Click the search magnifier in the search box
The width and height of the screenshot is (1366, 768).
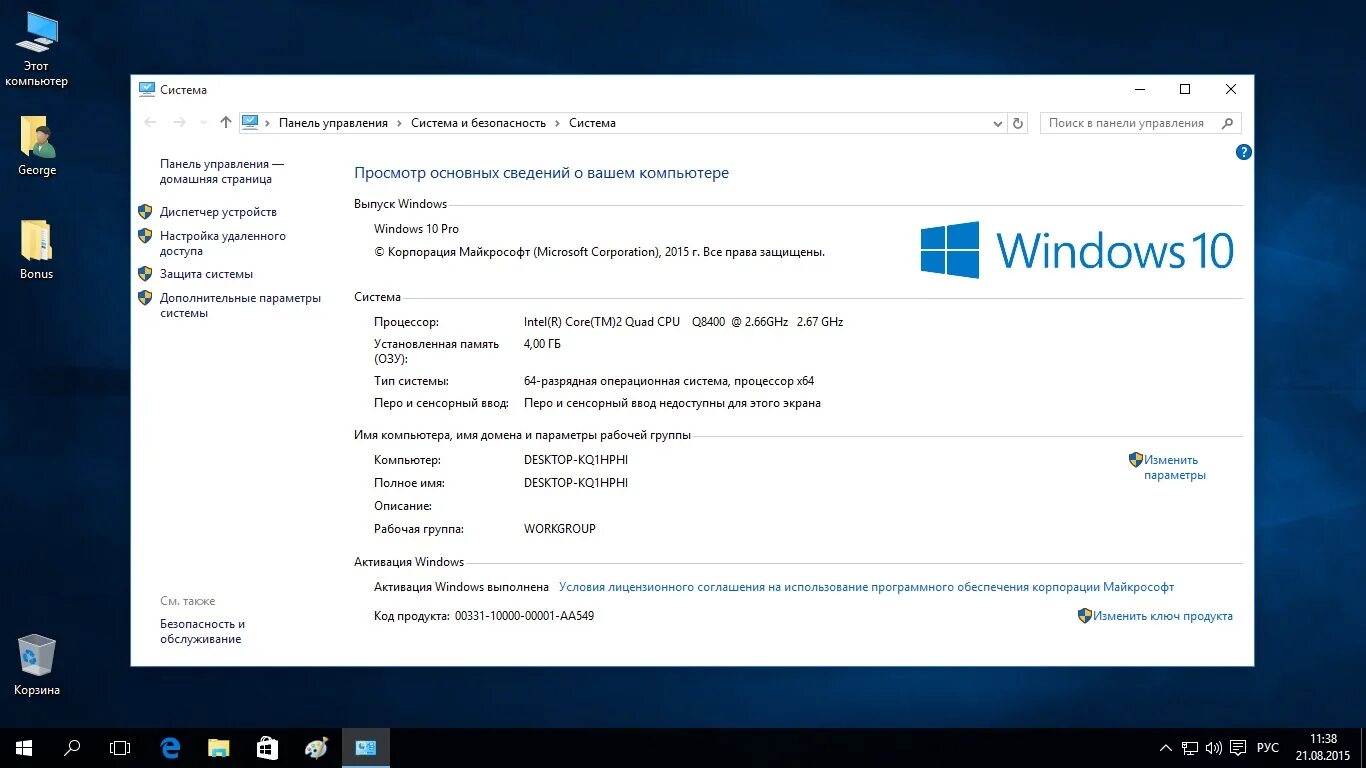[1227, 123]
